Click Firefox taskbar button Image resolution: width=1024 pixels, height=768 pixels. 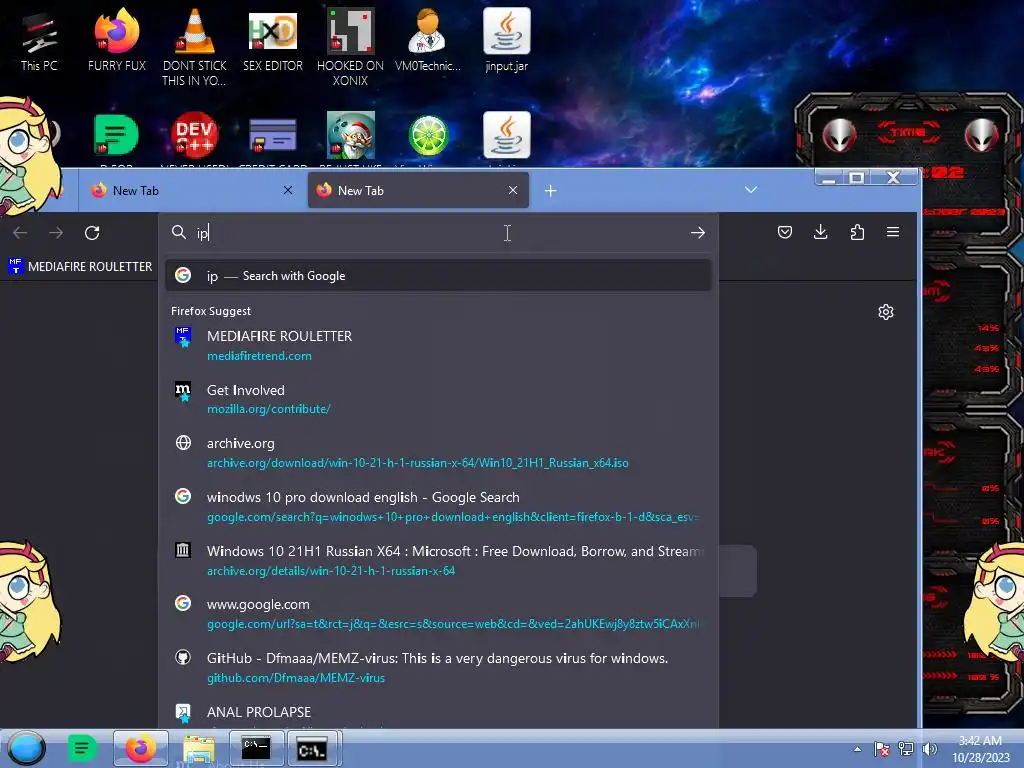140,748
